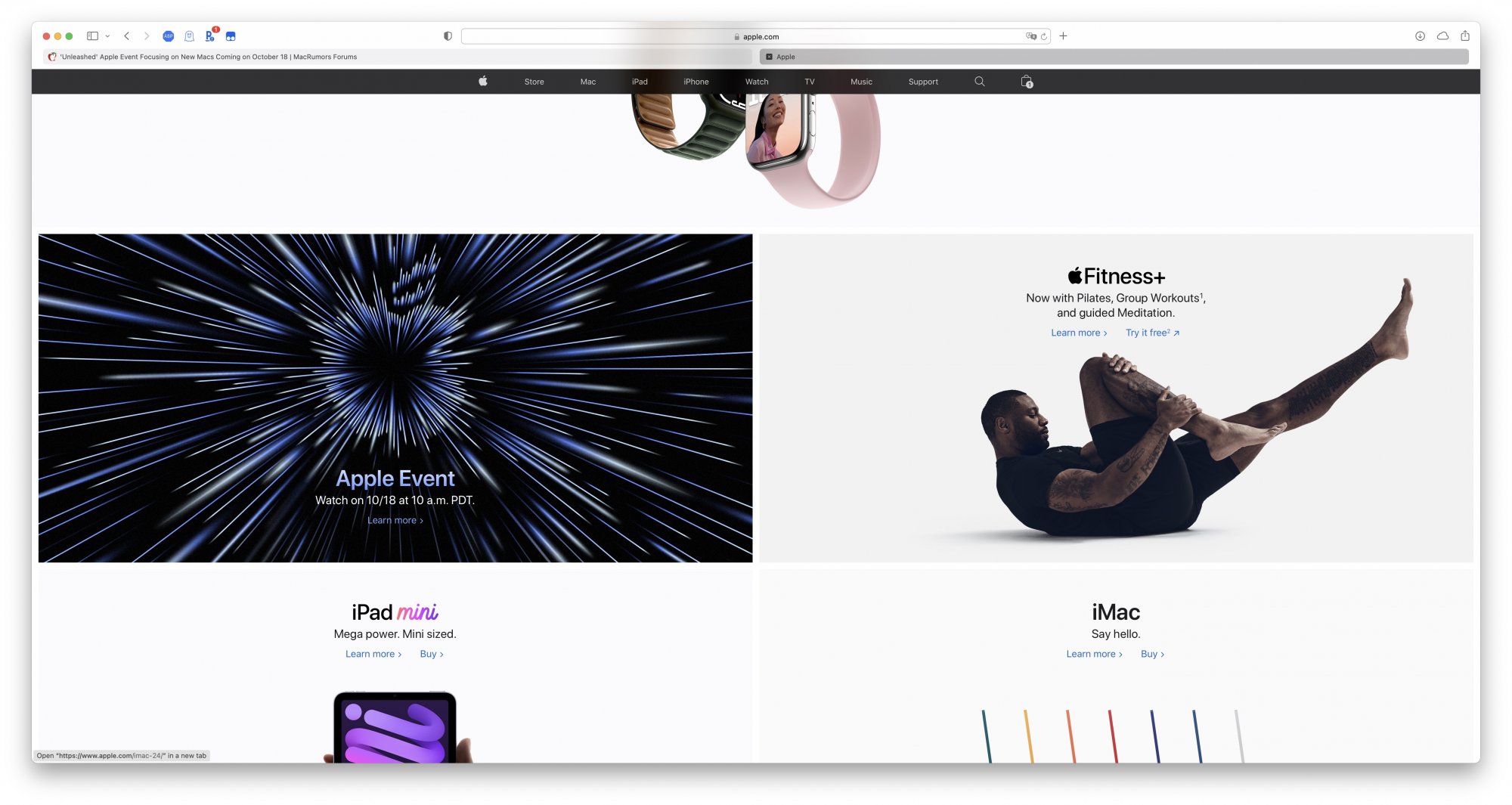Select the Apple tab

(x=1114, y=57)
